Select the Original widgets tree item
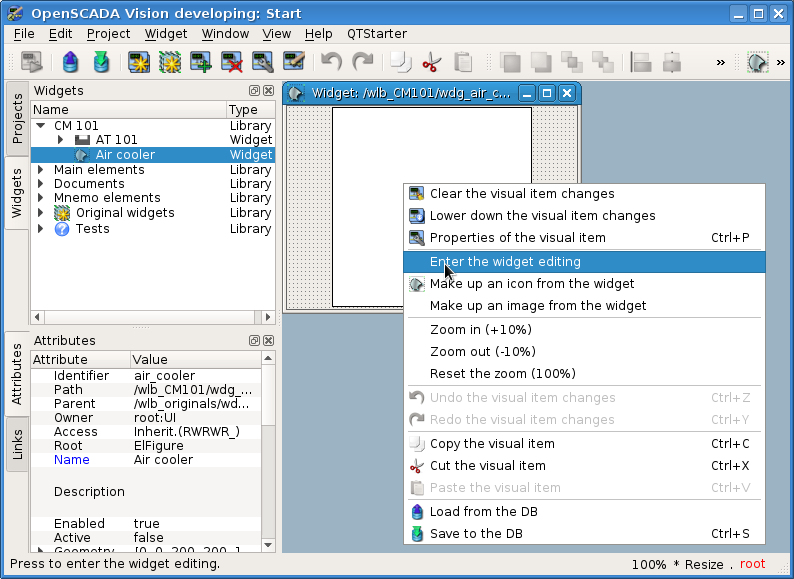794x579 pixels. pos(125,213)
